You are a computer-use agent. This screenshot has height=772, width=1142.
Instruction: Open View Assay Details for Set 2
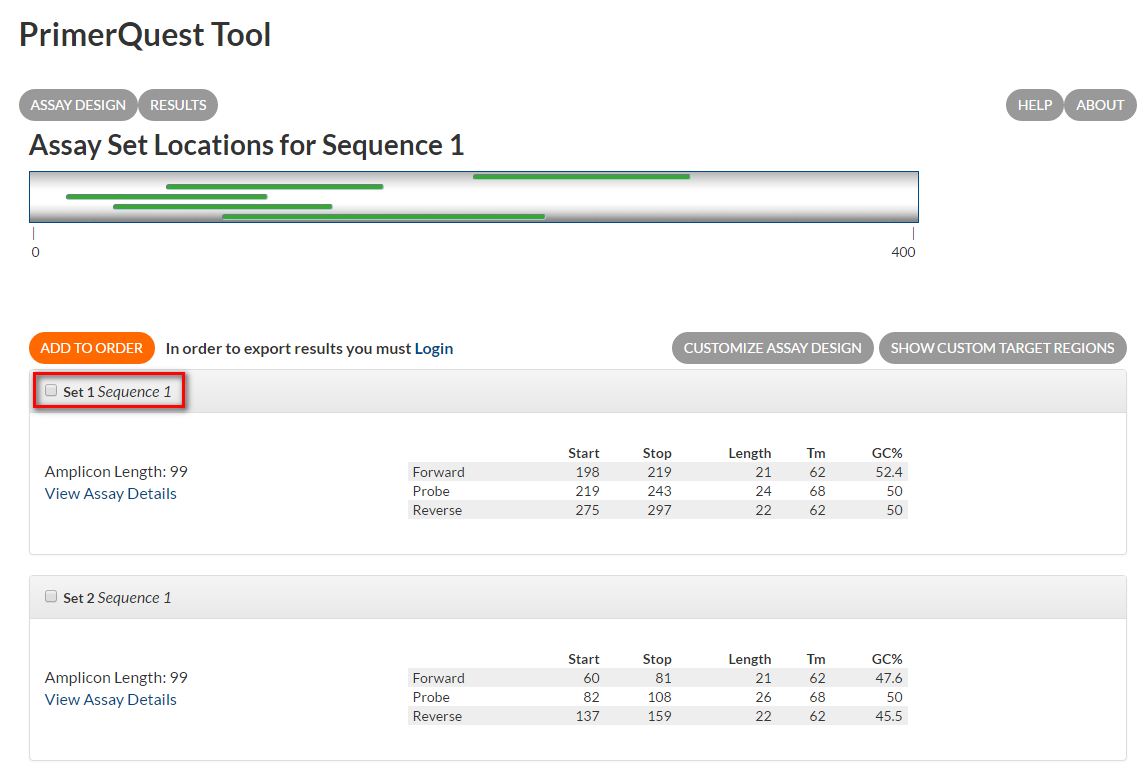111,700
